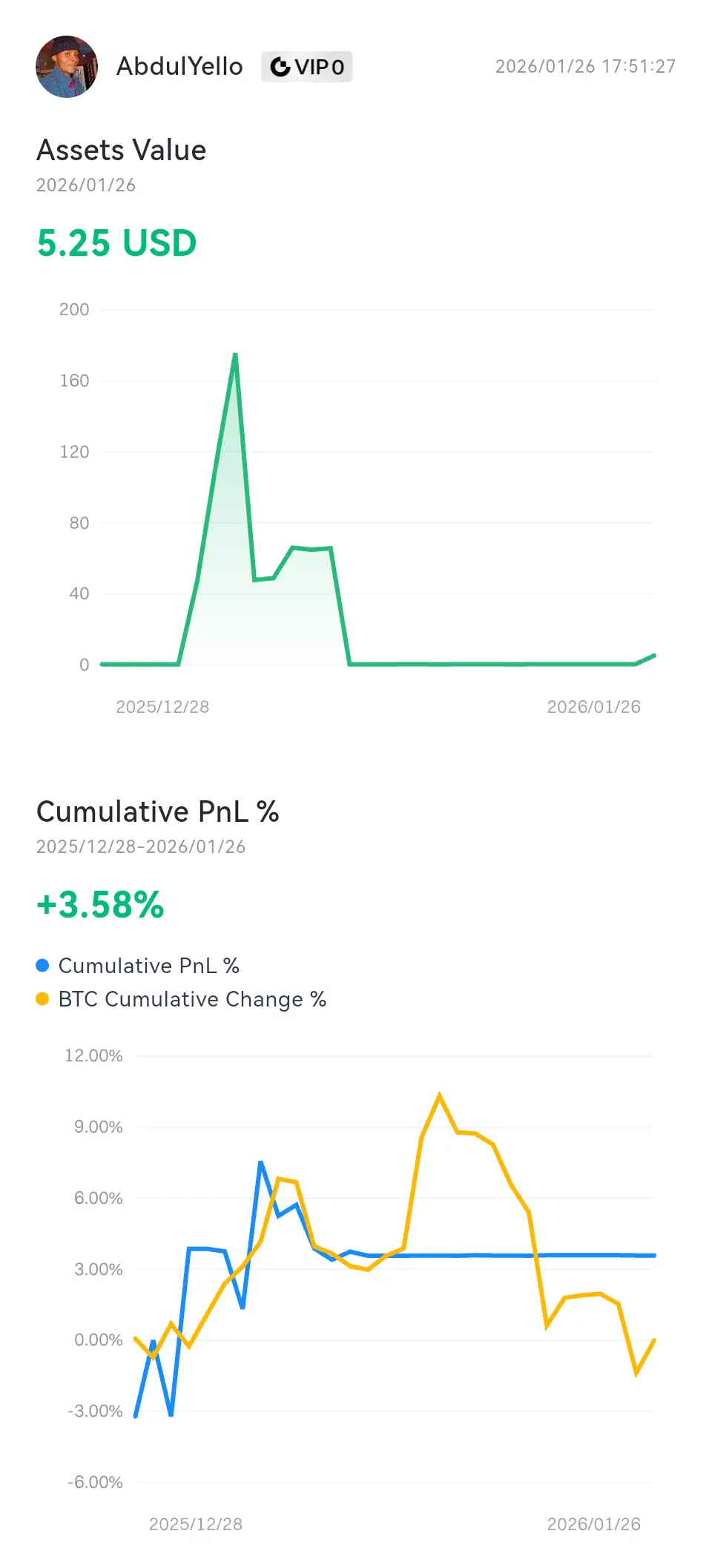Screen dimensions: 712x1568
Task: Click the 2025/12/28-2026/01/26 date range text
Action: (141, 846)
